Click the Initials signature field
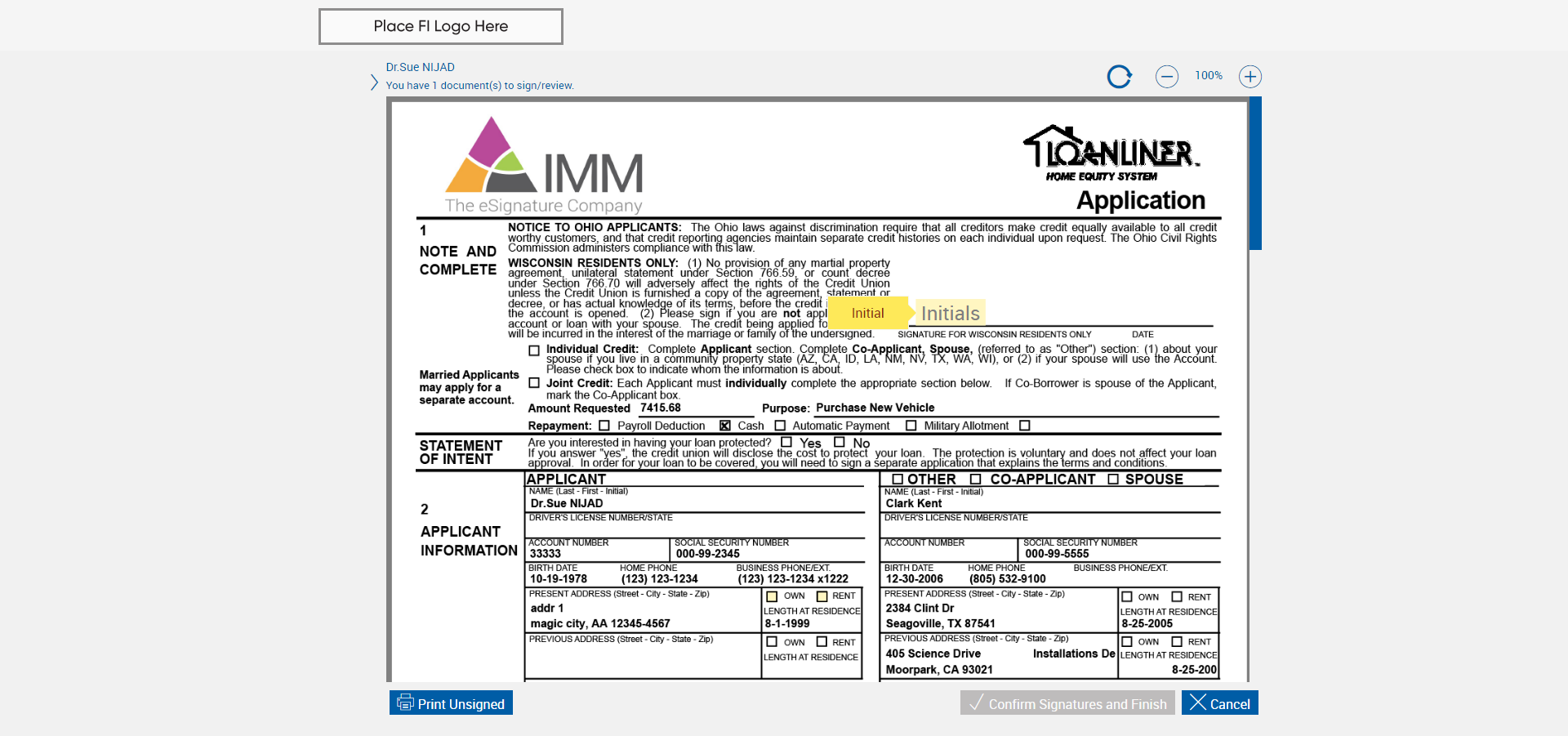 click(x=951, y=313)
